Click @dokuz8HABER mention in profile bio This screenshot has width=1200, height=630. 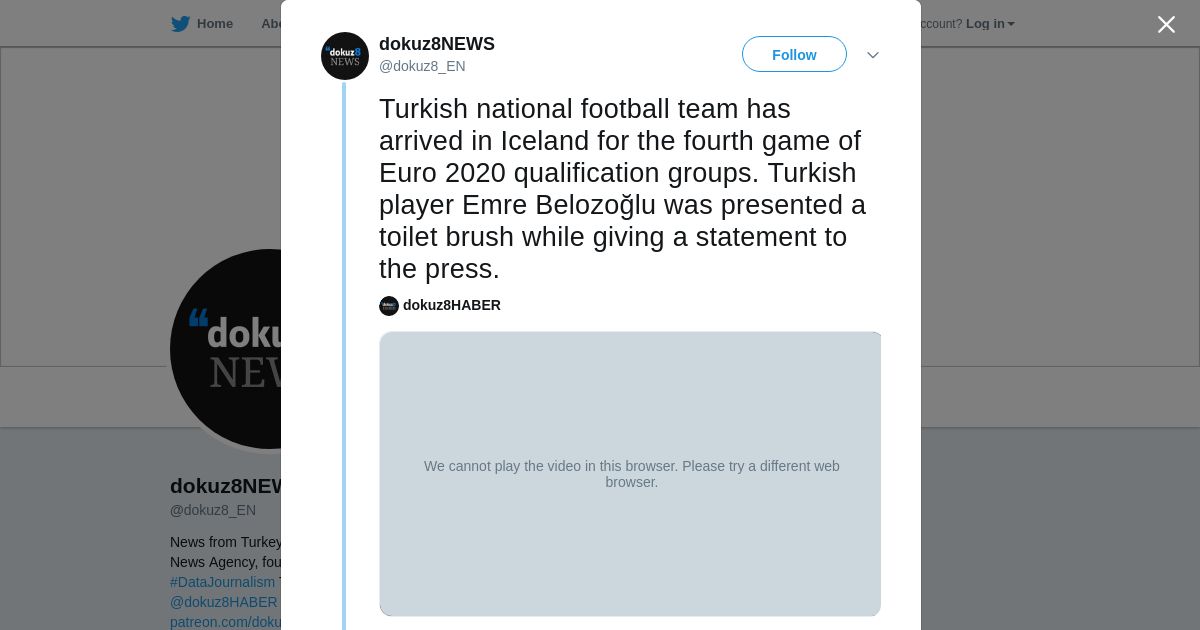coord(224,602)
